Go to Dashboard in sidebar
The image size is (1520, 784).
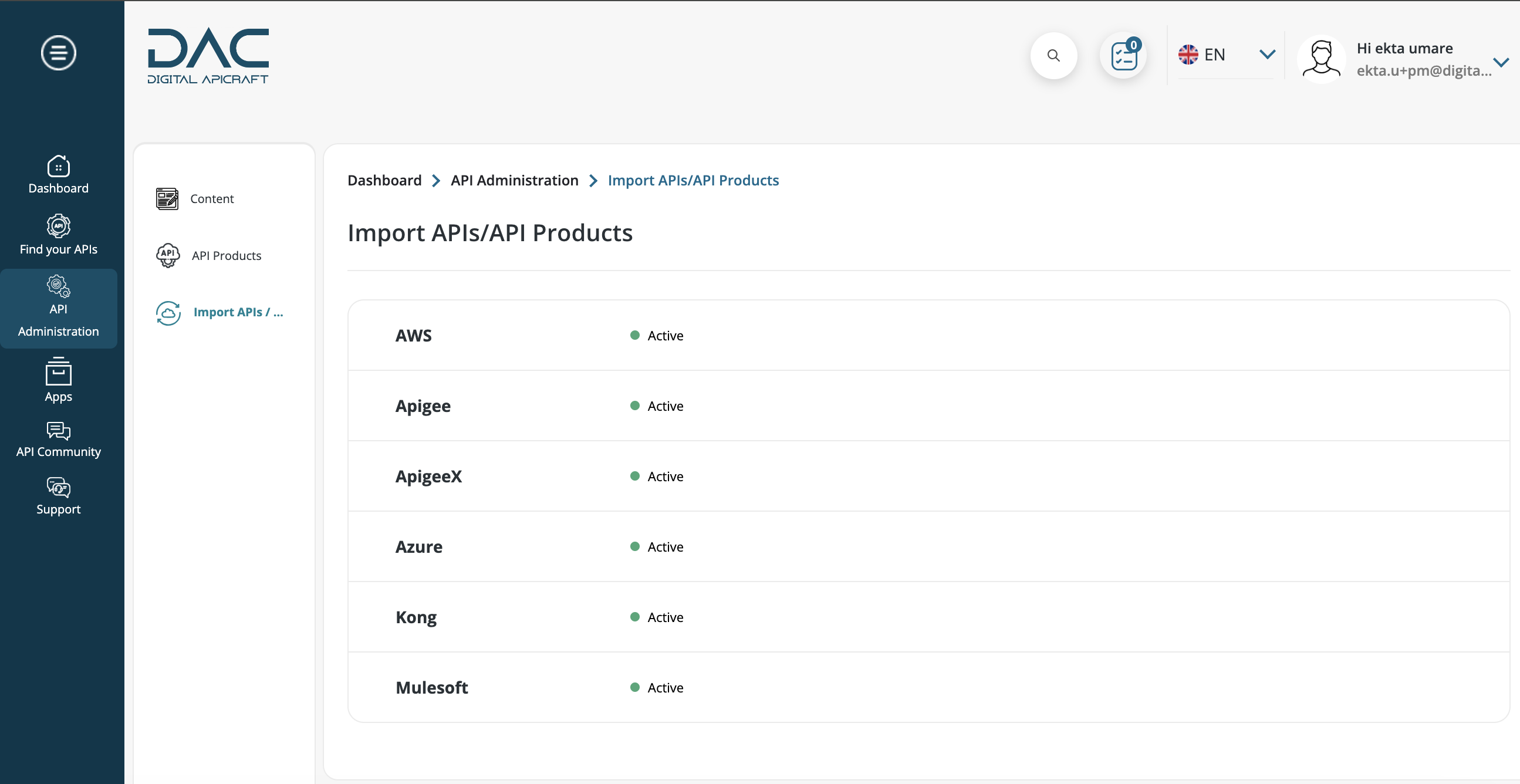tap(59, 175)
